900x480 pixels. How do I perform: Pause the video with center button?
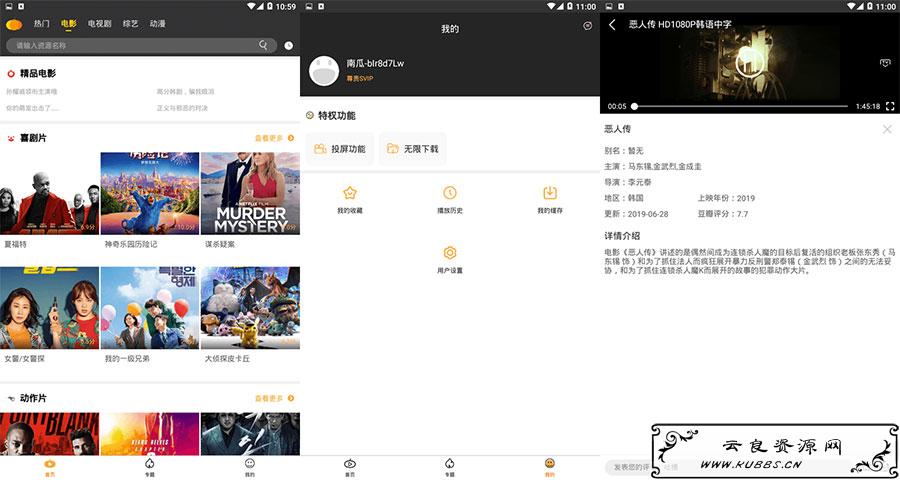point(750,61)
